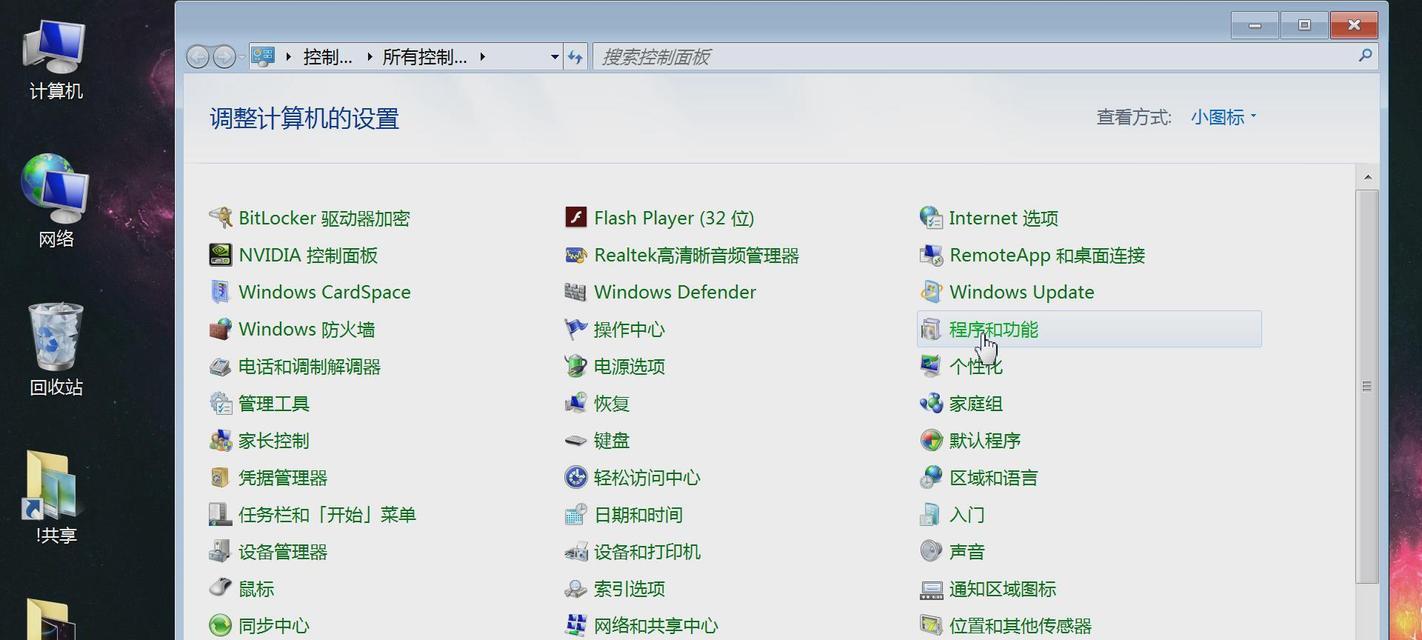Expand the chevron after 控制... breadcrumb
Screen dimensions: 1422x640
pyautogui.click(x=369, y=57)
